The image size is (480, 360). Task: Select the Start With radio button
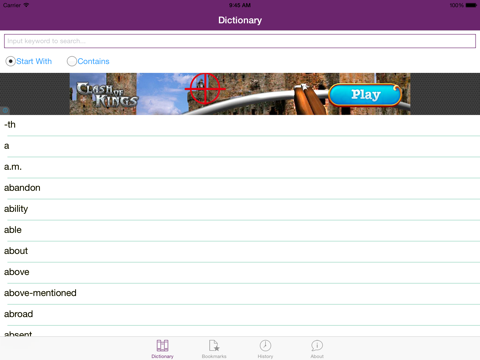click(10, 61)
